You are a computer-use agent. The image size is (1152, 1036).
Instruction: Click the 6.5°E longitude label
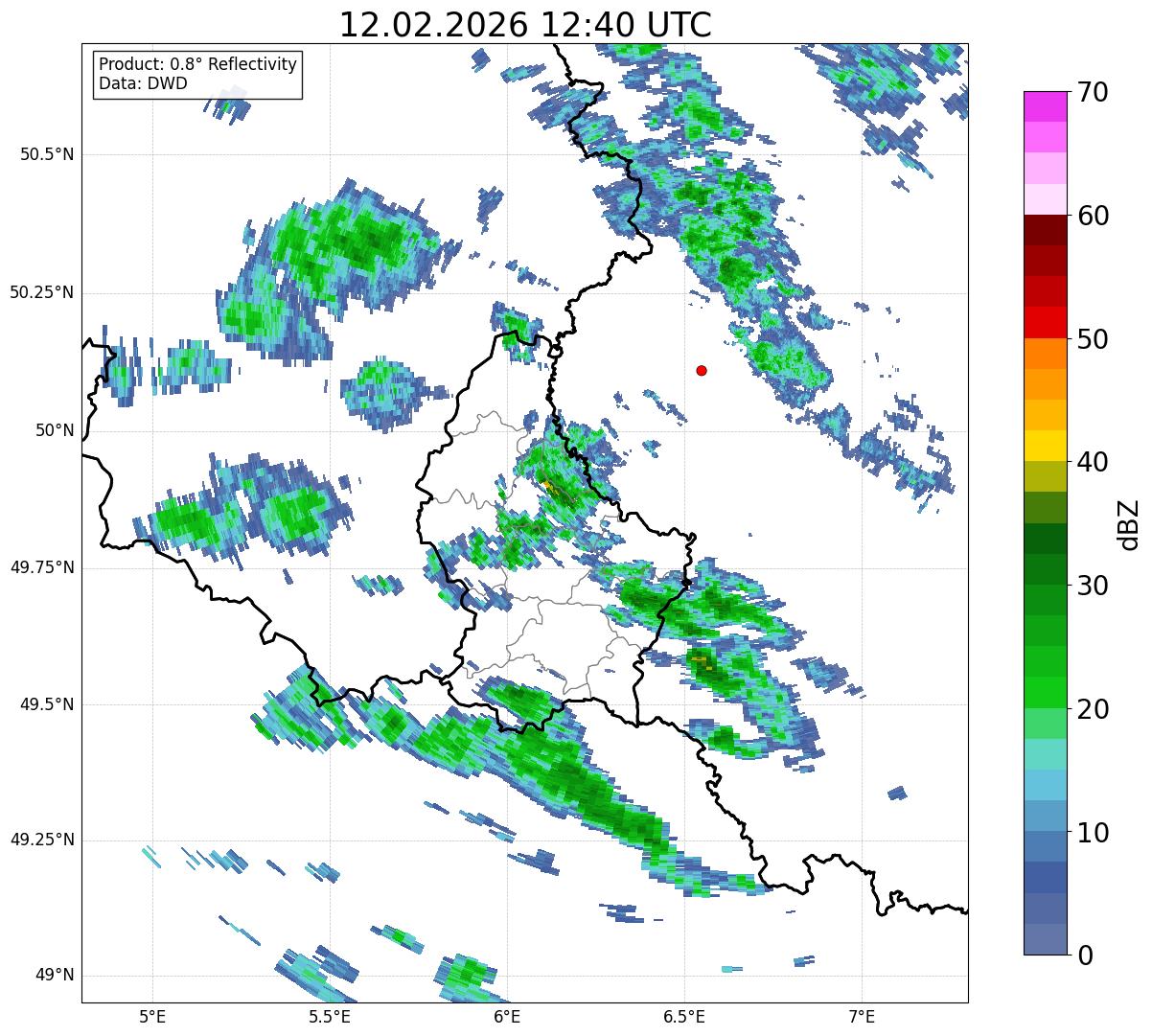684,1016
